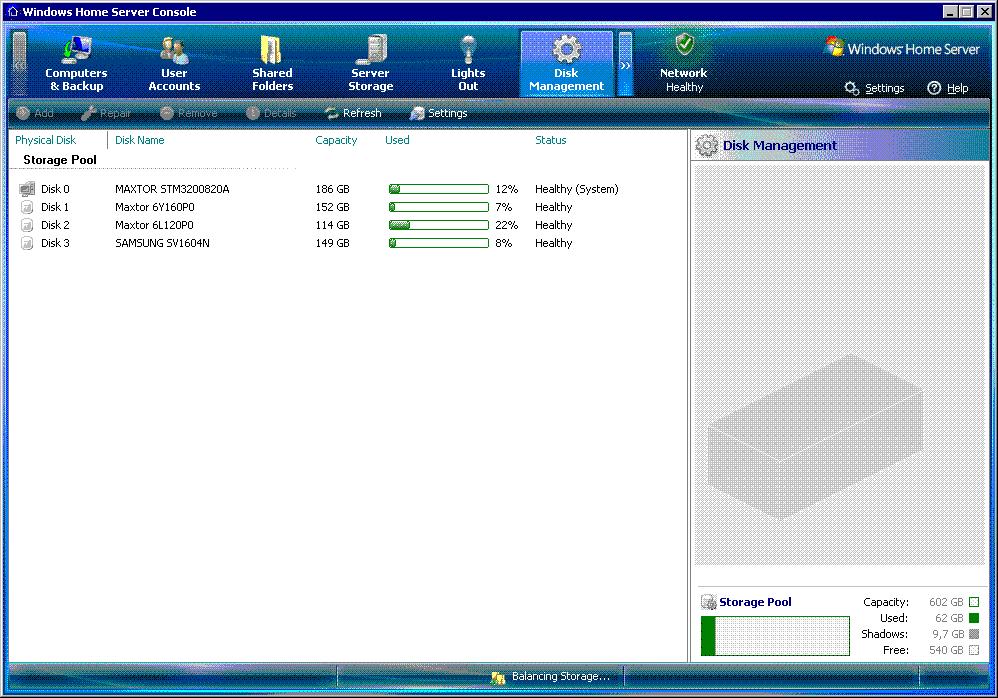
Task: Sort by the Disk Name column header
Action: (x=139, y=140)
